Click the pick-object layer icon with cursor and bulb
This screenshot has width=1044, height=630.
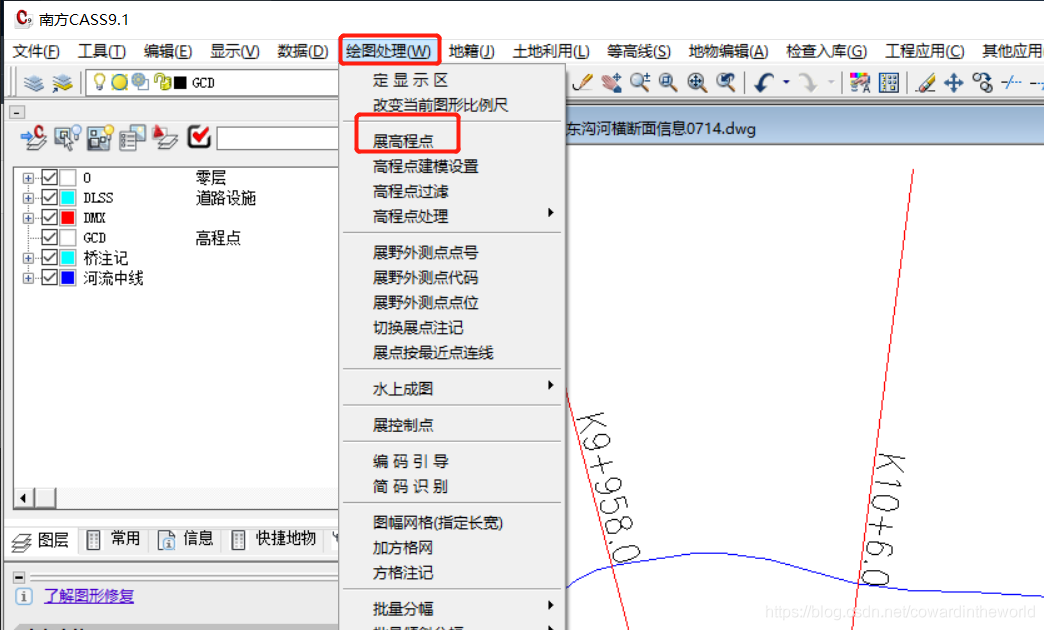(x=67, y=137)
